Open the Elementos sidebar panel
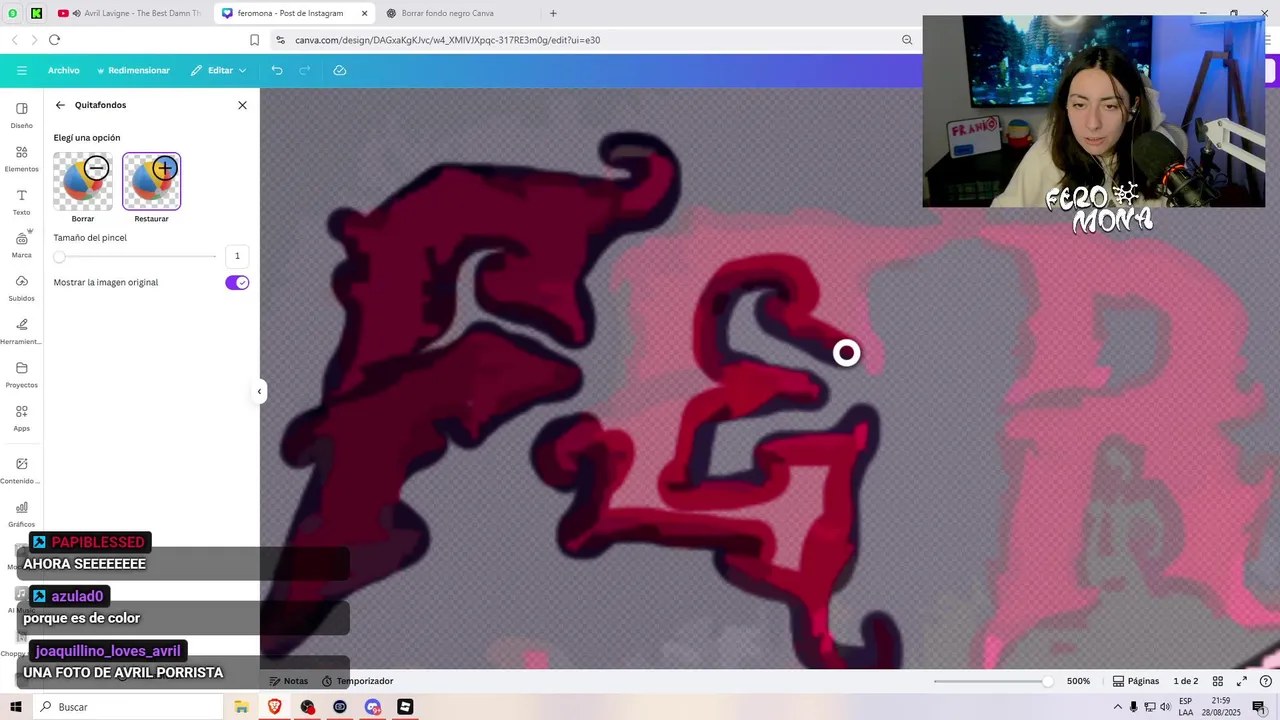Viewport: 1280px width, 720px height. click(22, 158)
